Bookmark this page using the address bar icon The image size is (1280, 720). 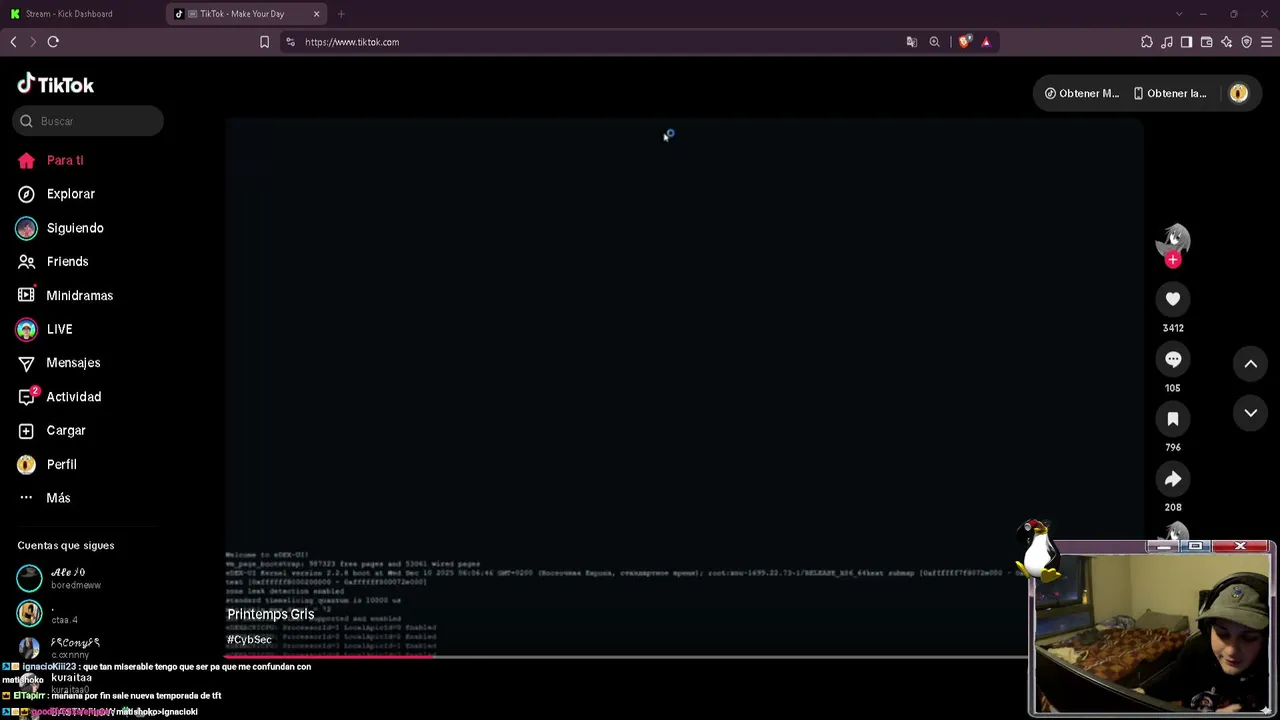point(265,42)
